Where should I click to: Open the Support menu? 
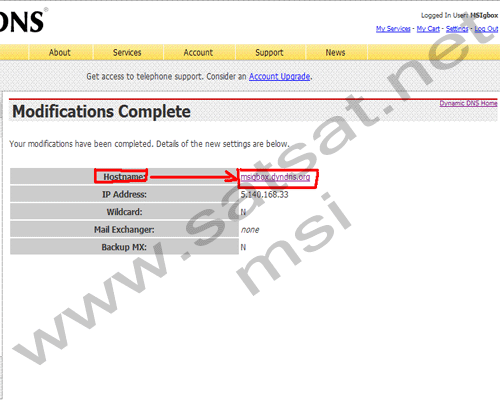[269, 53]
